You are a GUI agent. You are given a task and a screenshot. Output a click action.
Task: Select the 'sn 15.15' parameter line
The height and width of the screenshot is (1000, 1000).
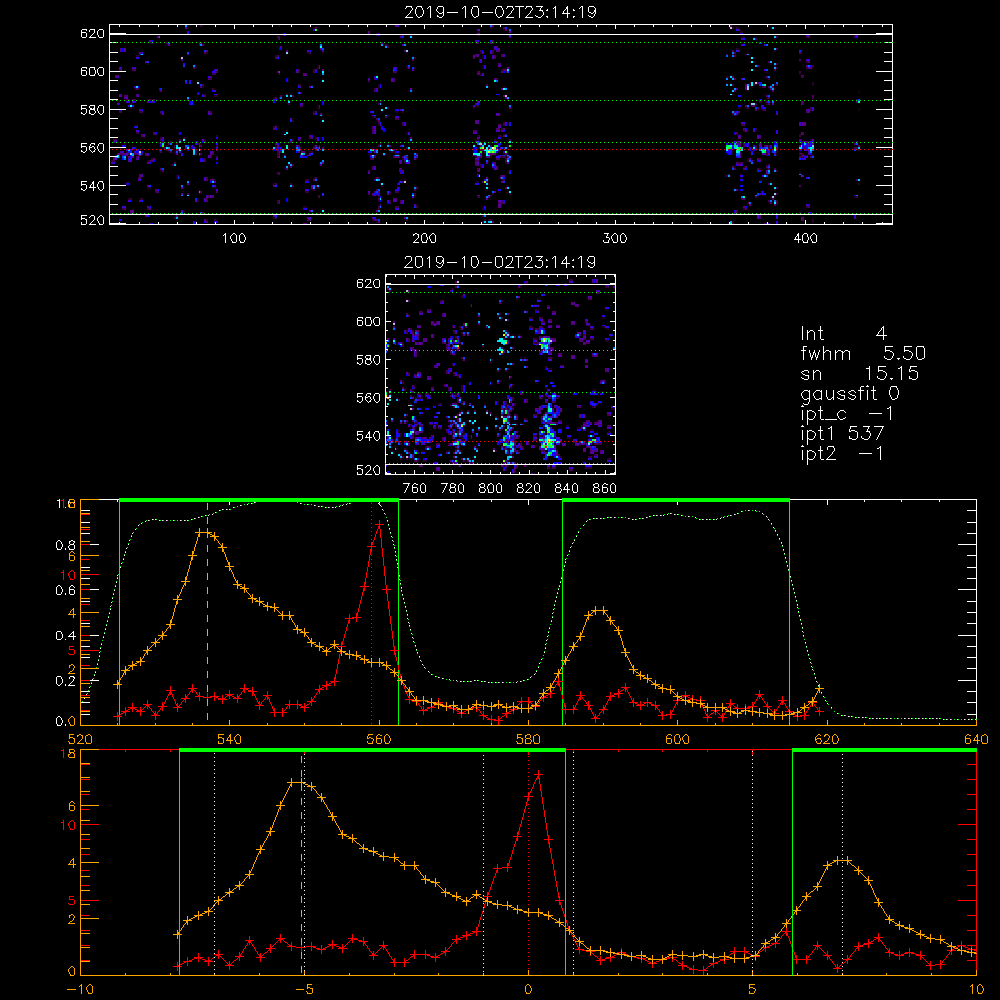click(x=860, y=373)
